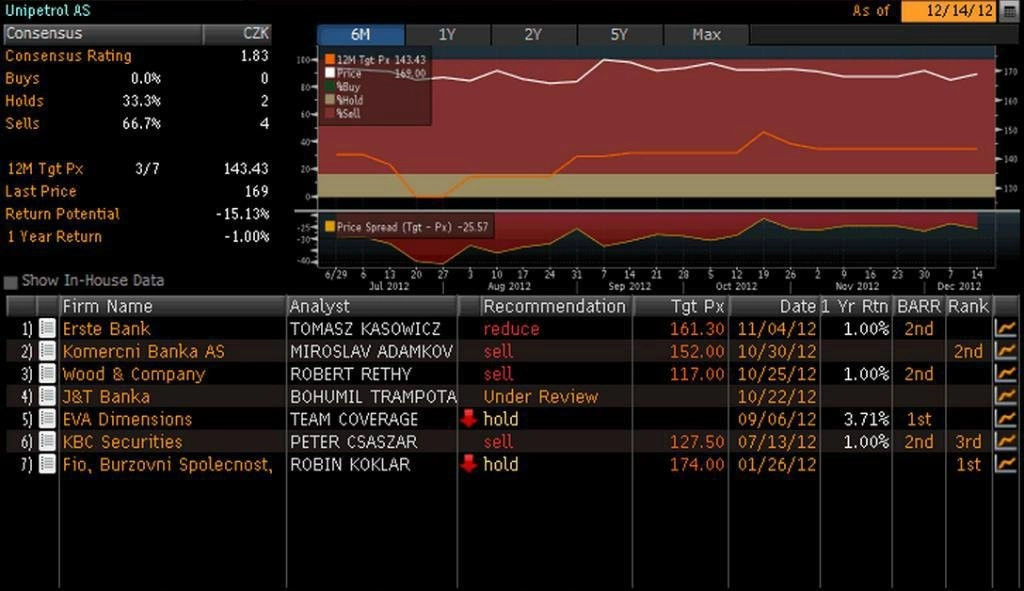
Task: Open the document icon for KBC Securities
Action: tap(47, 441)
